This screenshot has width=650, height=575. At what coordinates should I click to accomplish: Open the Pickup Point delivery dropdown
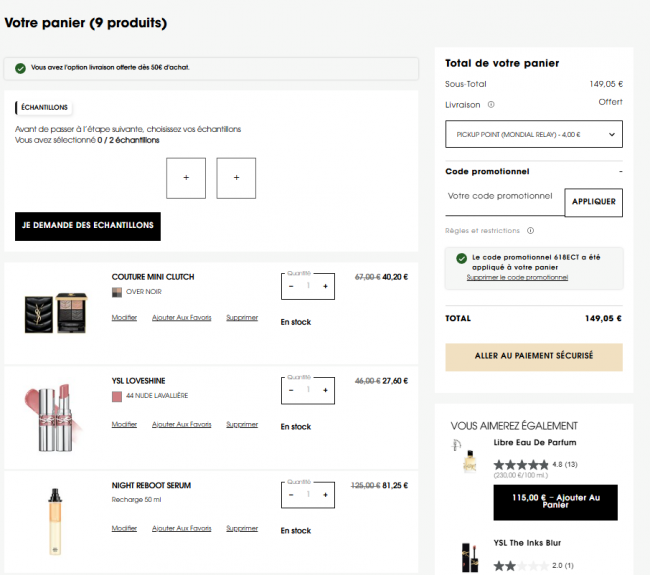pos(534,134)
